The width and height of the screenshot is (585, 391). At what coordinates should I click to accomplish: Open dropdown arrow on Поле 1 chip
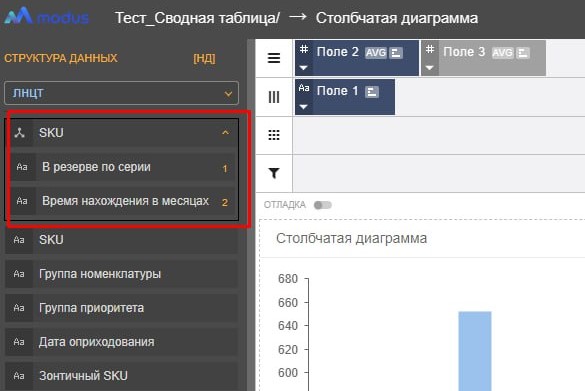(x=304, y=107)
